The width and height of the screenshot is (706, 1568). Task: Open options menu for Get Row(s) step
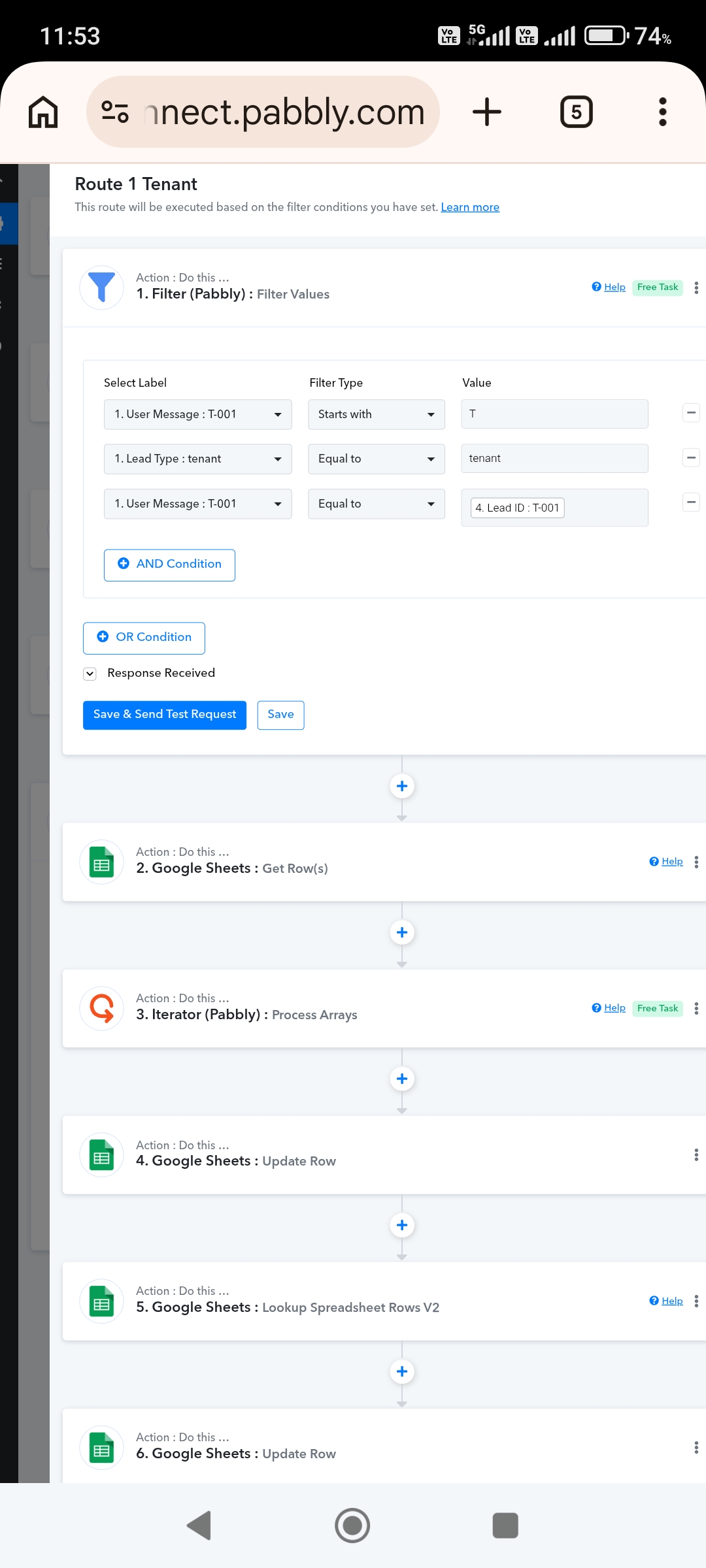(696, 862)
